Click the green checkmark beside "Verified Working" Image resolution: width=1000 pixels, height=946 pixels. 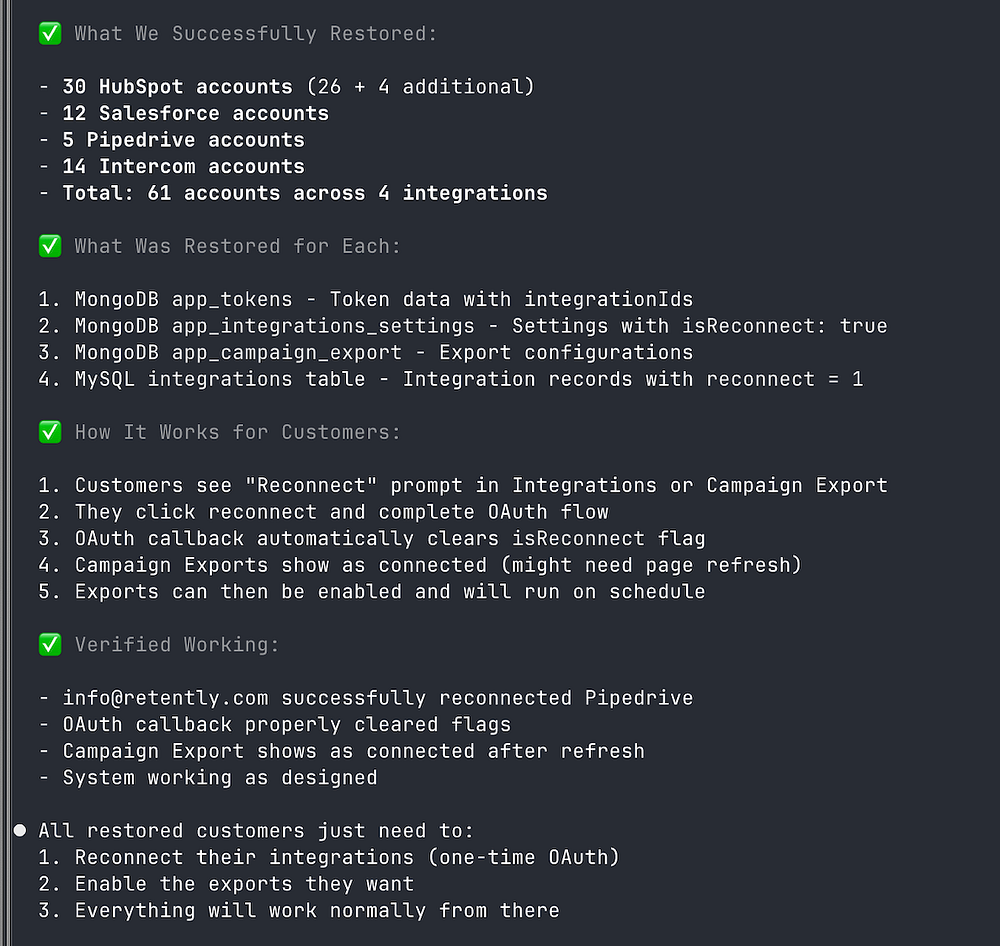coord(49,645)
